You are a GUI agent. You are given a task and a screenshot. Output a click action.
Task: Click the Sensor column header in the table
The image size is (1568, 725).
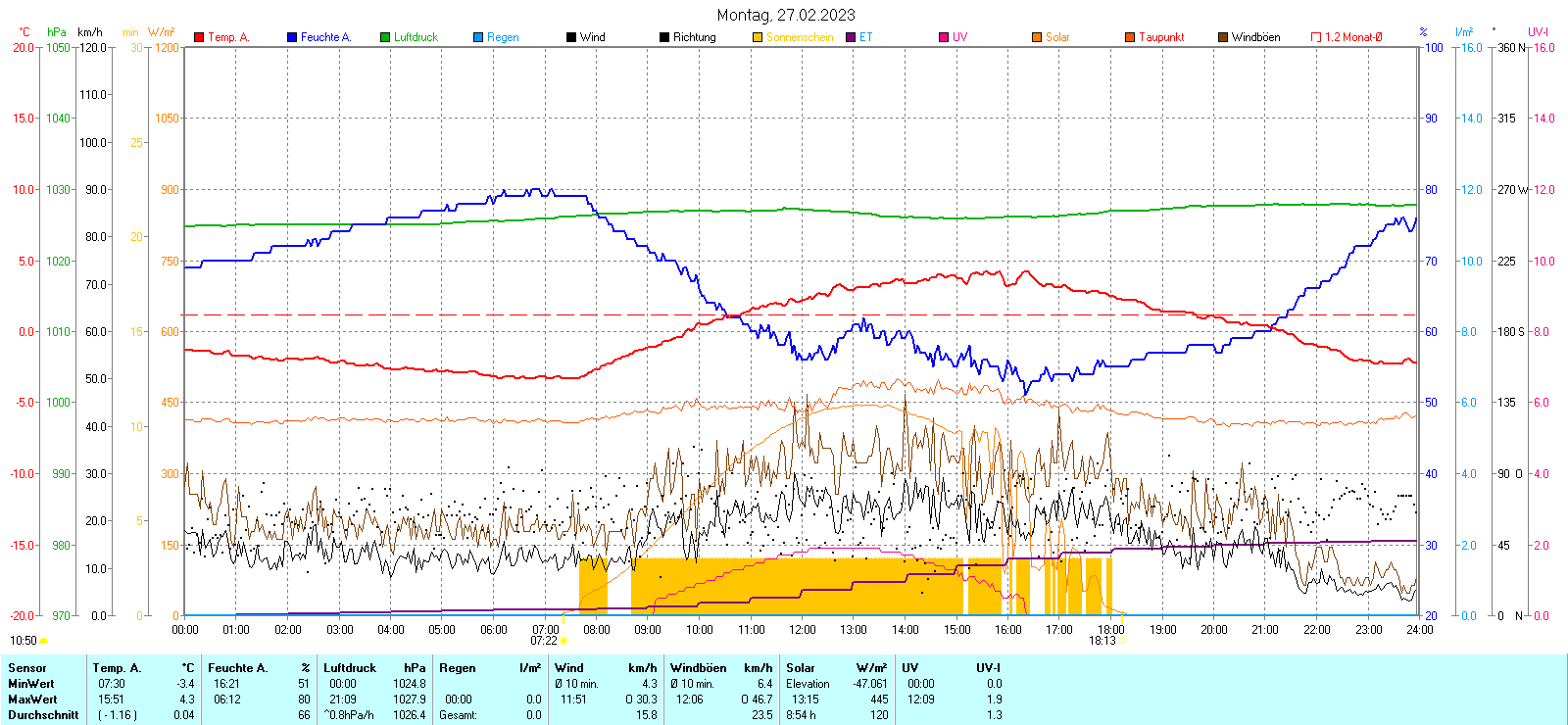(x=27, y=668)
